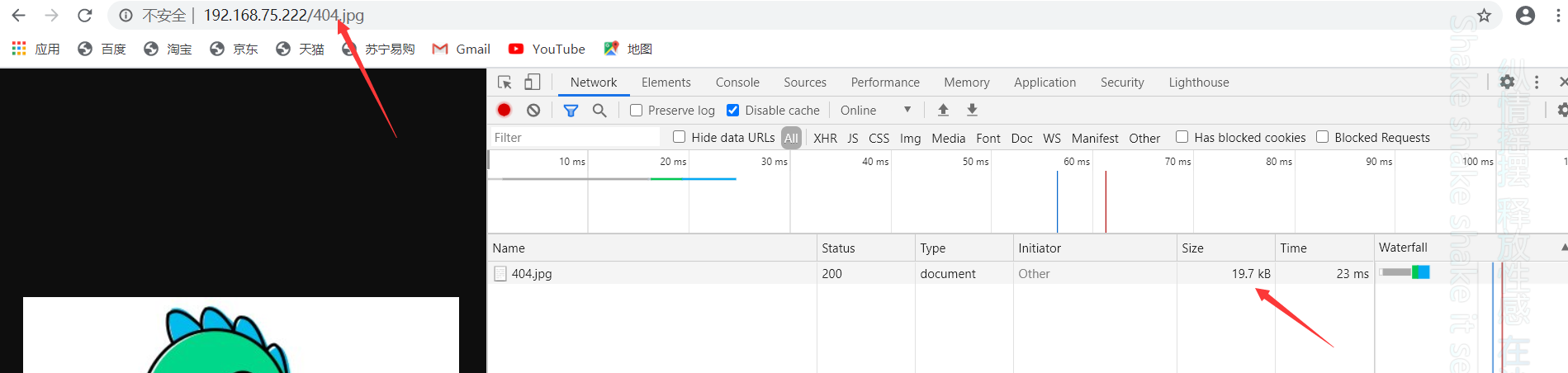The image size is (1568, 373).
Task: Enable the Preserve log checkbox
Action: pyautogui.click(x=636, y=110)
